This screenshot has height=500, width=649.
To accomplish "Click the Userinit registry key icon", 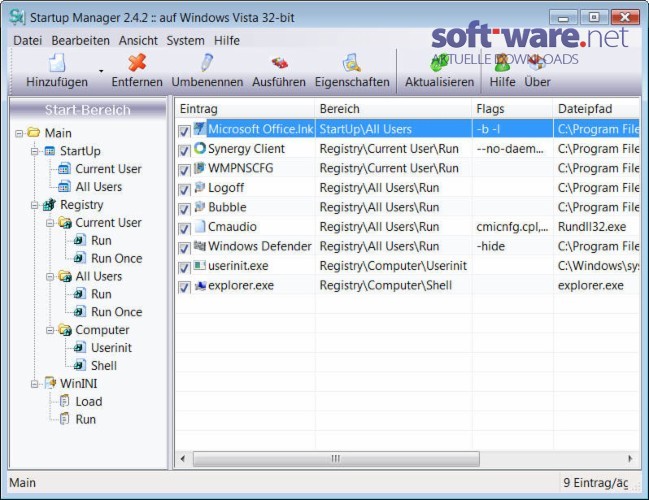I will (x=80, y=348).
